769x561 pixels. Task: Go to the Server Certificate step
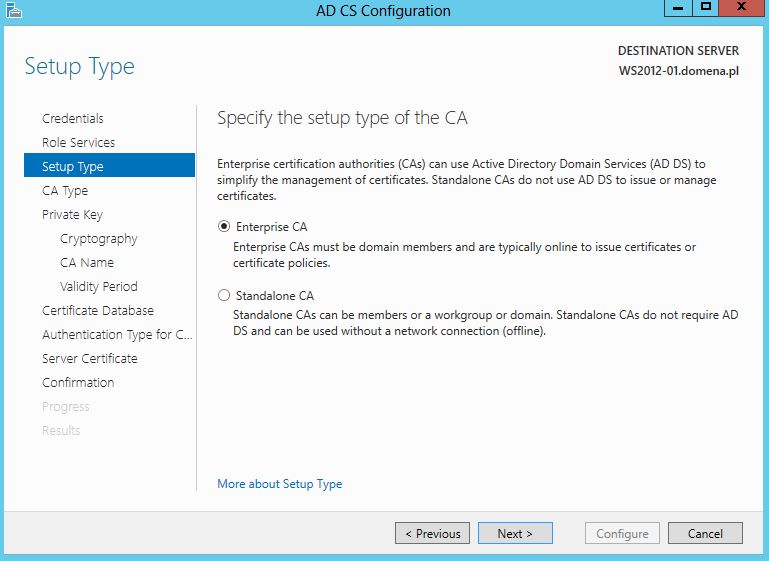point(90,358)
